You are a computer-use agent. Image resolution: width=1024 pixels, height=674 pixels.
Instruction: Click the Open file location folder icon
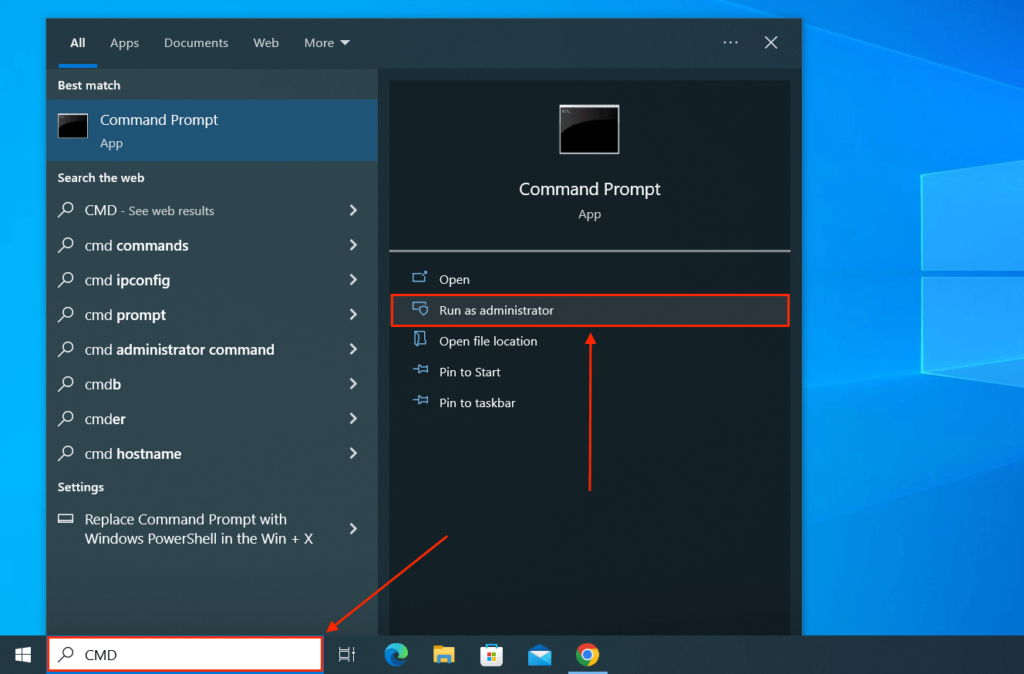420,341
